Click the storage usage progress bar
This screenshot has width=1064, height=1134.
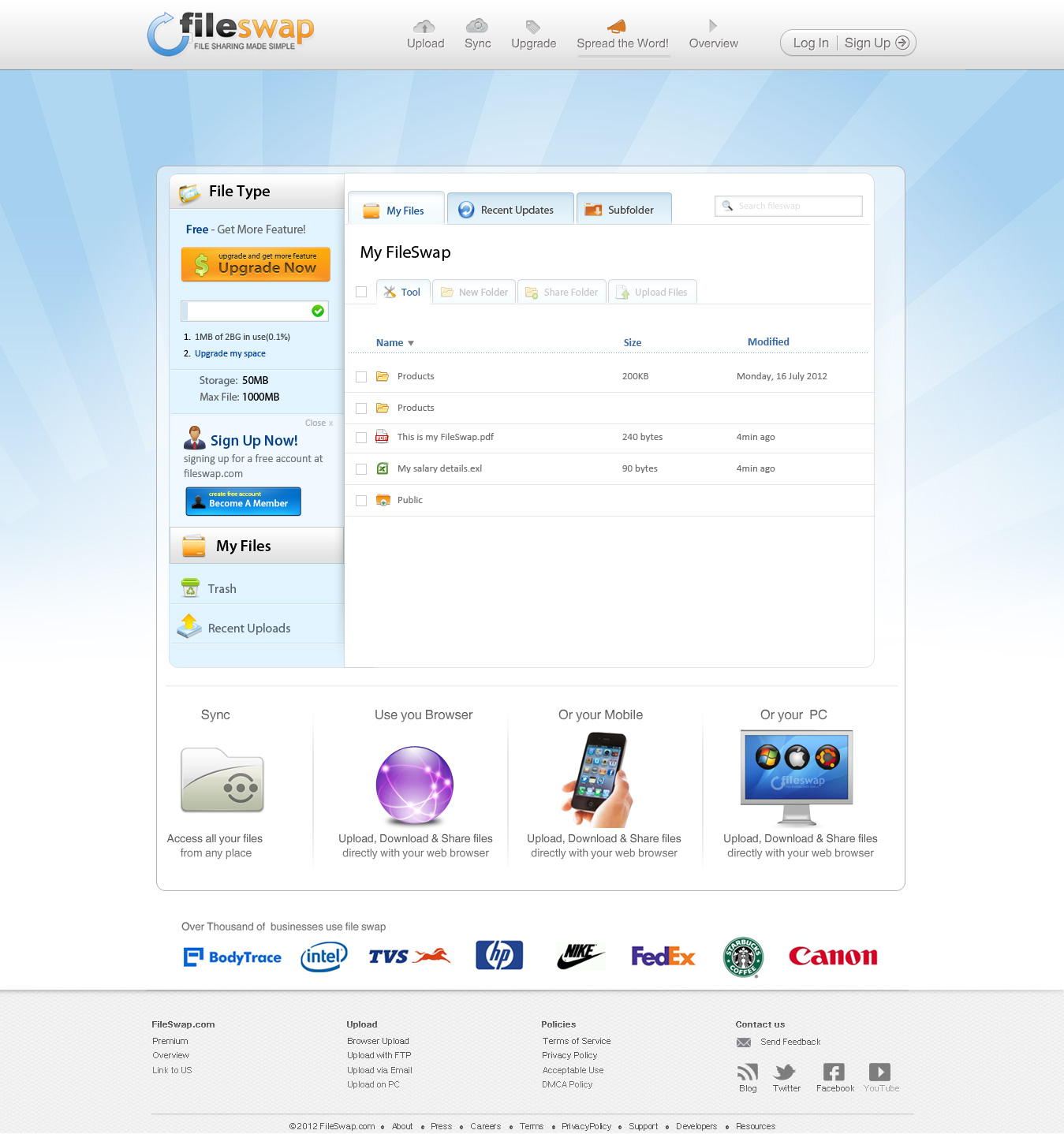254,311
